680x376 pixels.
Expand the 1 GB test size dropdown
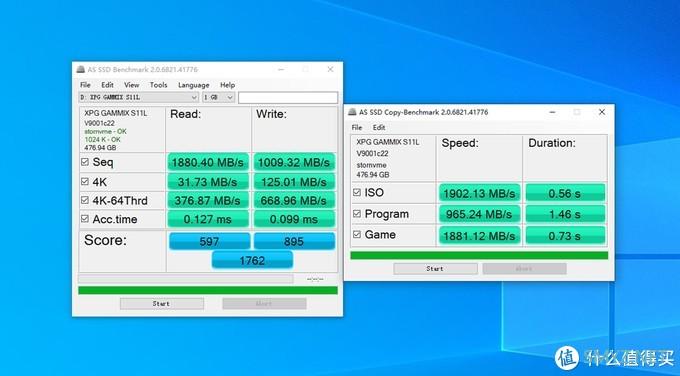219,98
